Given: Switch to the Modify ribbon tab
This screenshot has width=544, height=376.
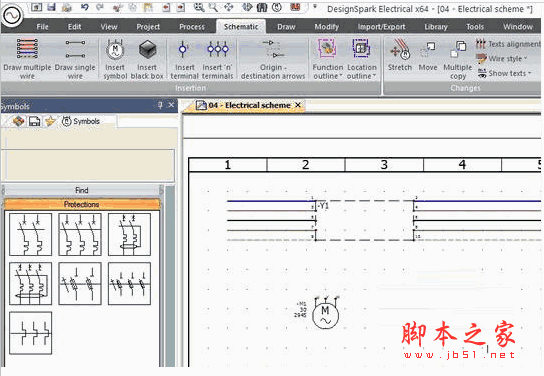Looking at the screenshot, I should click(326, 27).
